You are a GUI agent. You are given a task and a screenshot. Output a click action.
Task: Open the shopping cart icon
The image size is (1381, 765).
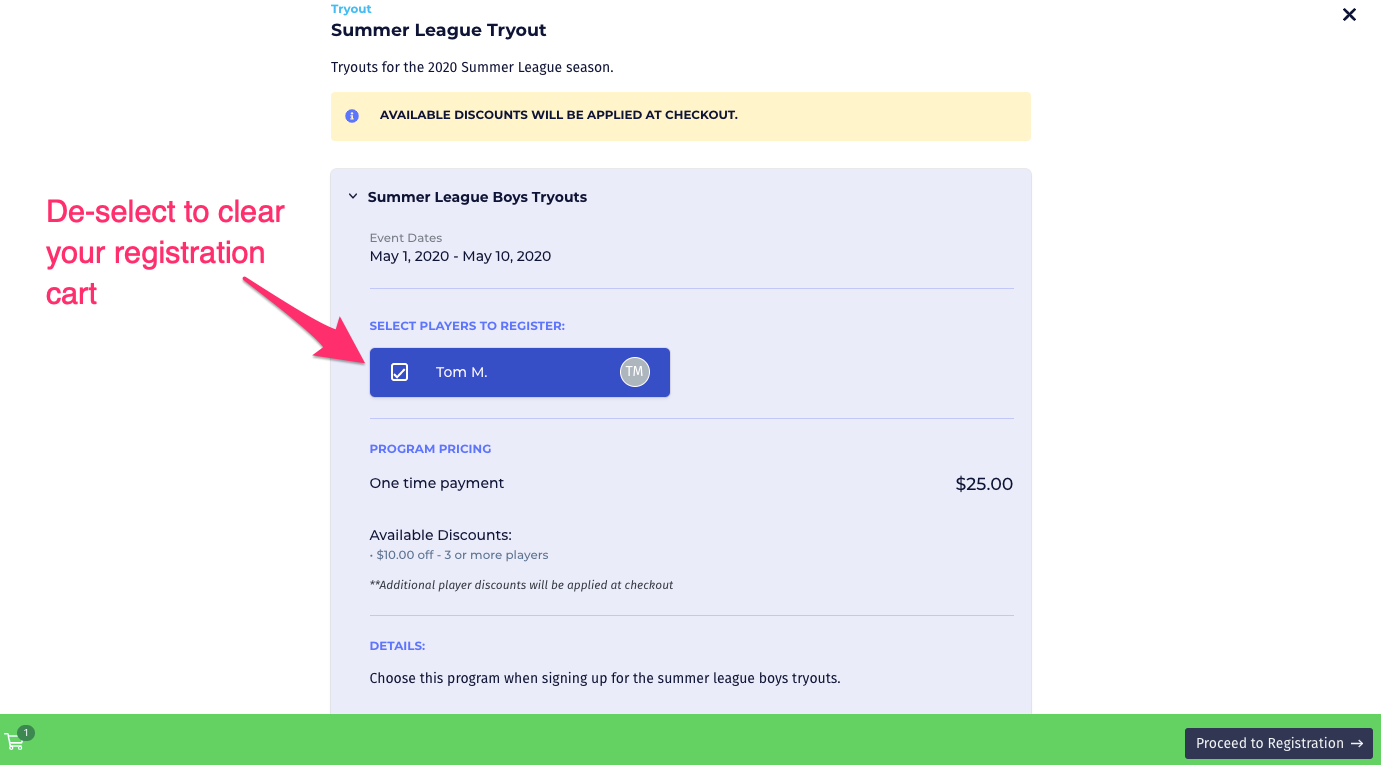click(14, 742)
